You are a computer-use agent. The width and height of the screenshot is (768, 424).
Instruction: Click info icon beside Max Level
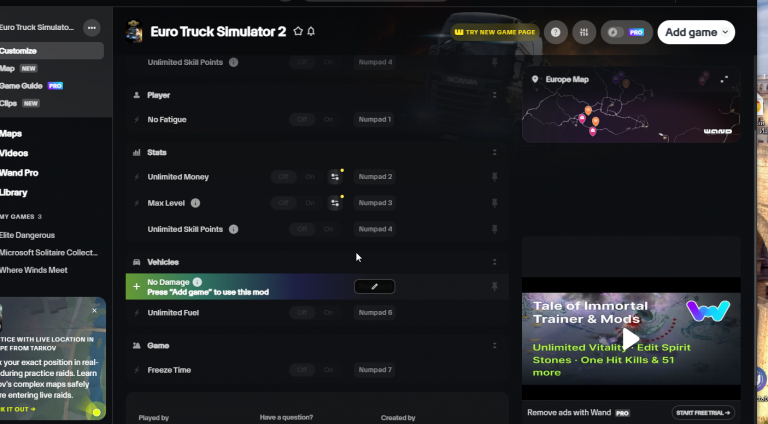click(195, 203)
